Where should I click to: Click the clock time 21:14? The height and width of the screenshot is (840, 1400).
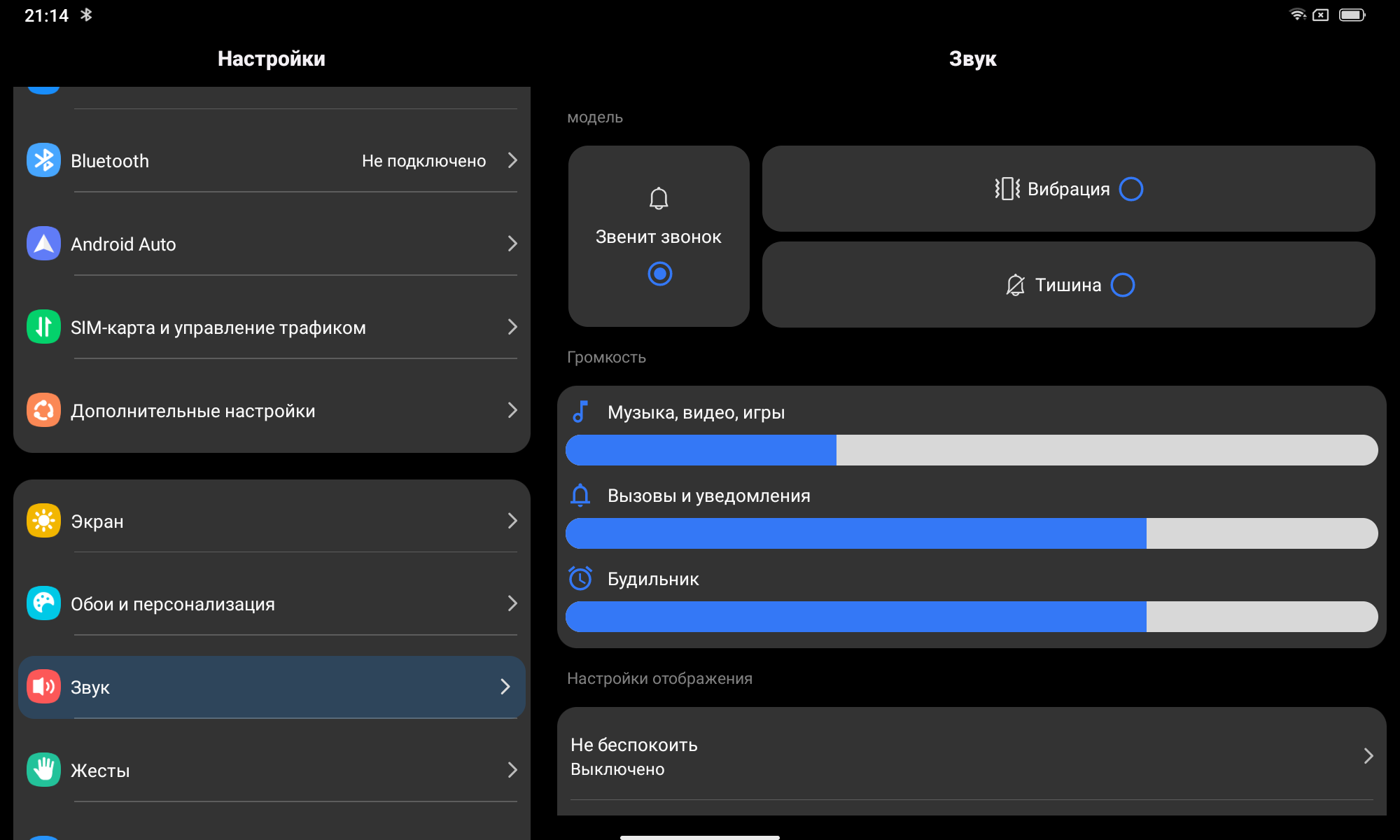click(46, 15)
